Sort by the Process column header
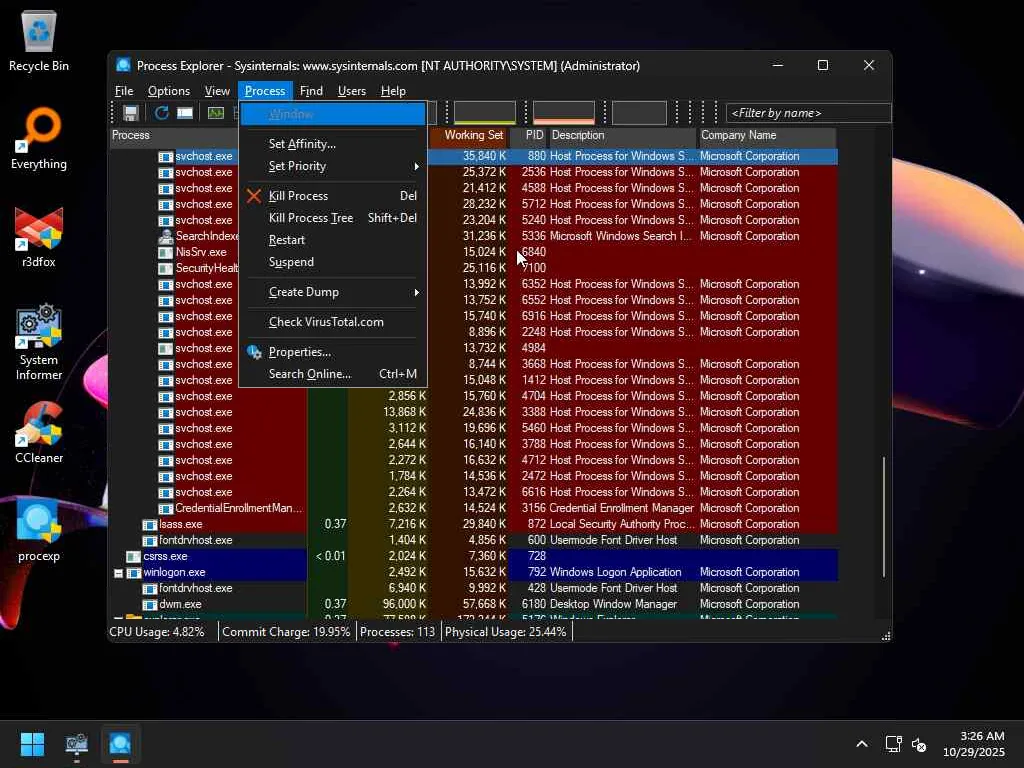 [x=174, y=135]
